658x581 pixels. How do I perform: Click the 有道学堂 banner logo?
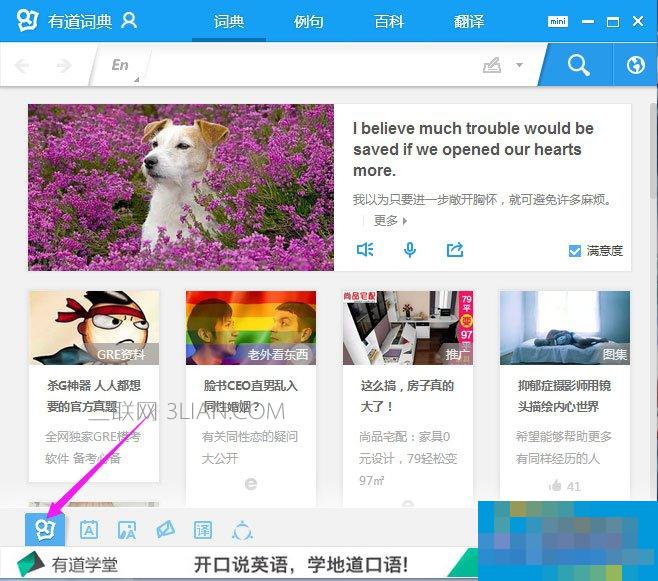pyautogui.click(x=67, y=565)
